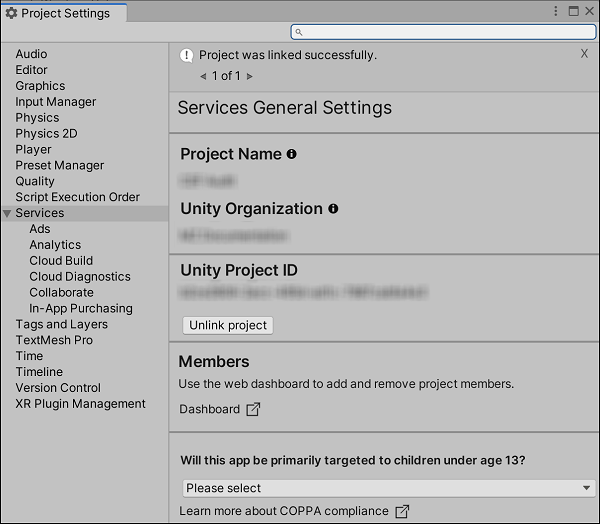This screenshot has height=524, width=600.
Task: Click the Unlink project button
Action: 228,325
